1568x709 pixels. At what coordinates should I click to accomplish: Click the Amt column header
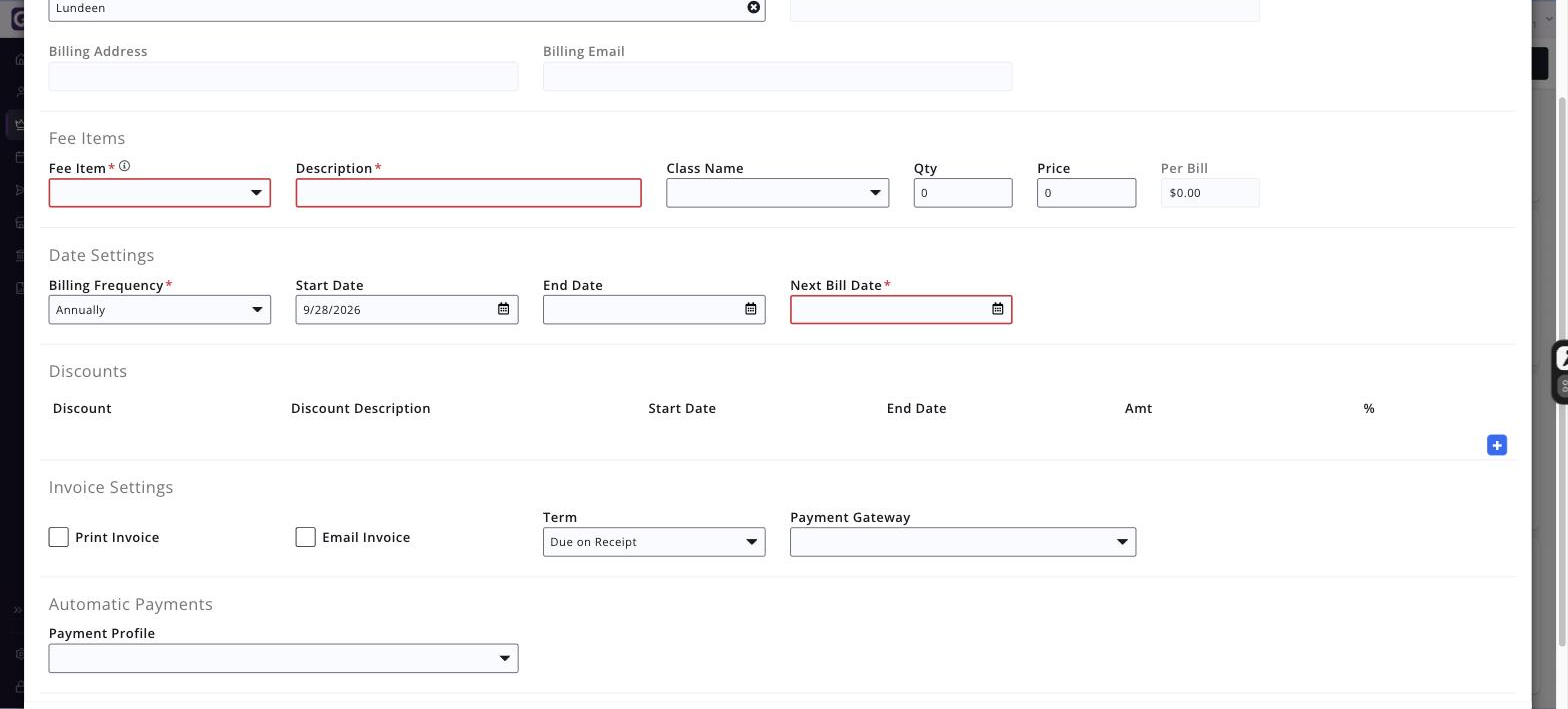(1139, 408)
